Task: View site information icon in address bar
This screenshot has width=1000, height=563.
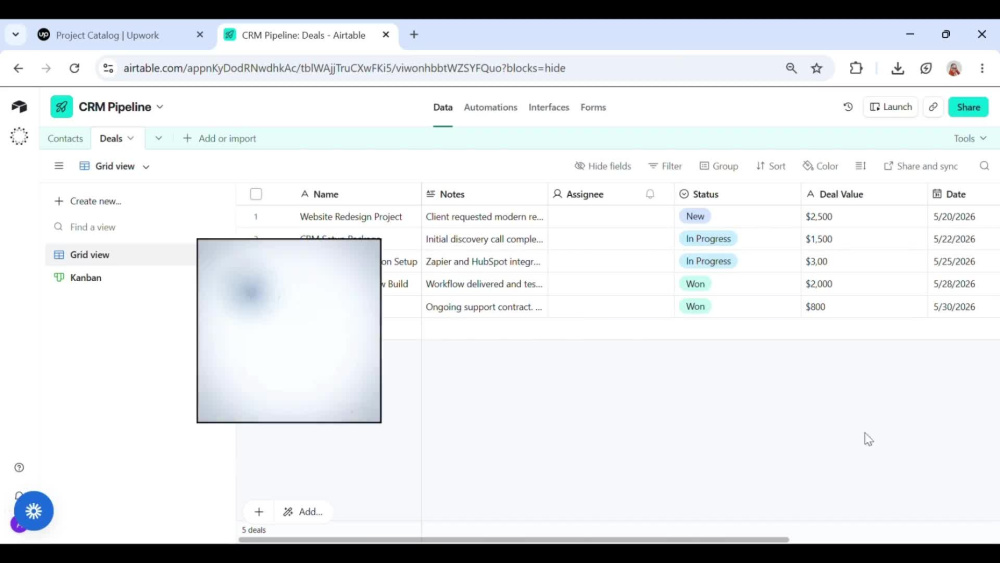Action: 108,68
